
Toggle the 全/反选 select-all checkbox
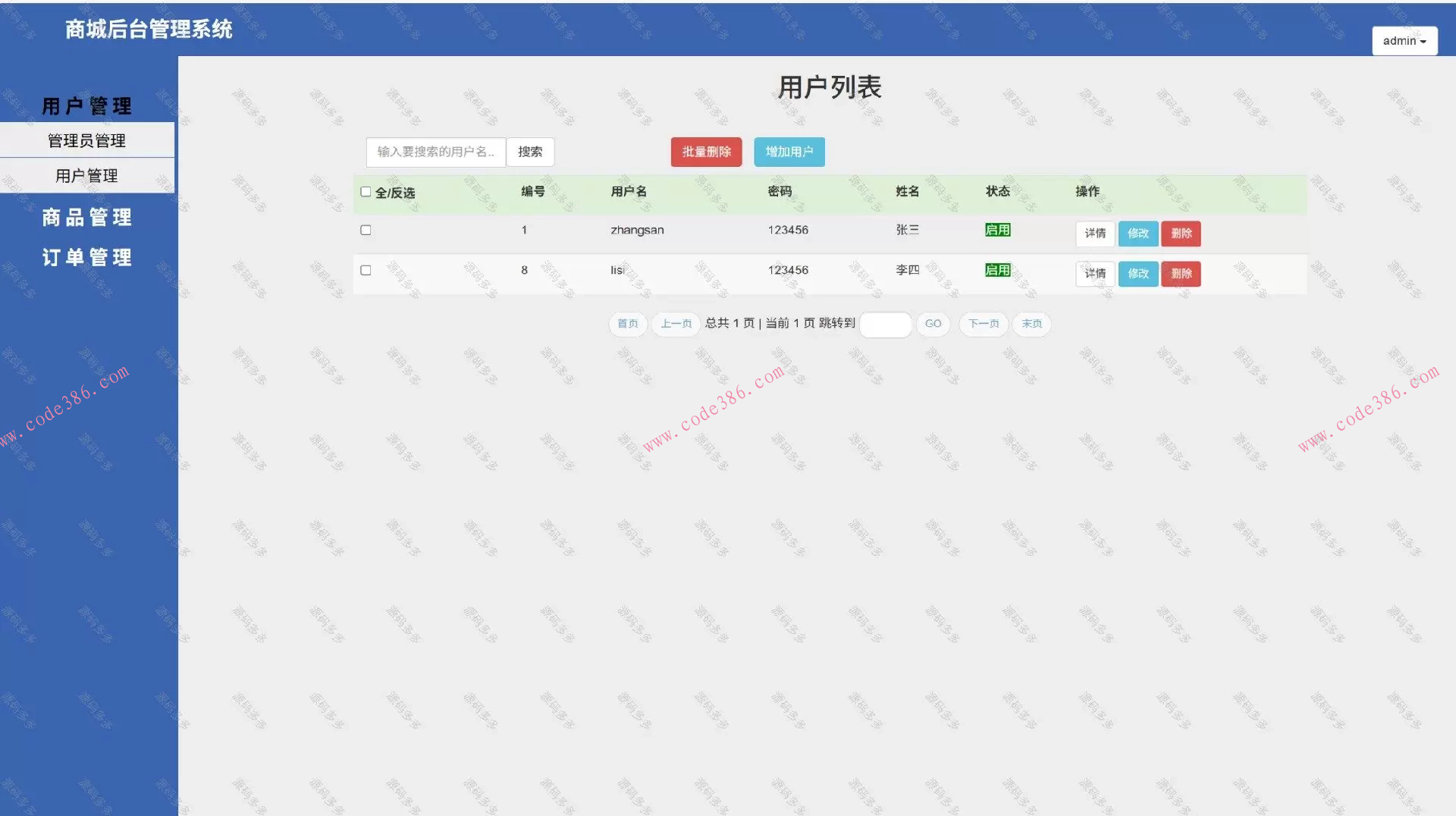pyautogui.click(x=366, y=192)
